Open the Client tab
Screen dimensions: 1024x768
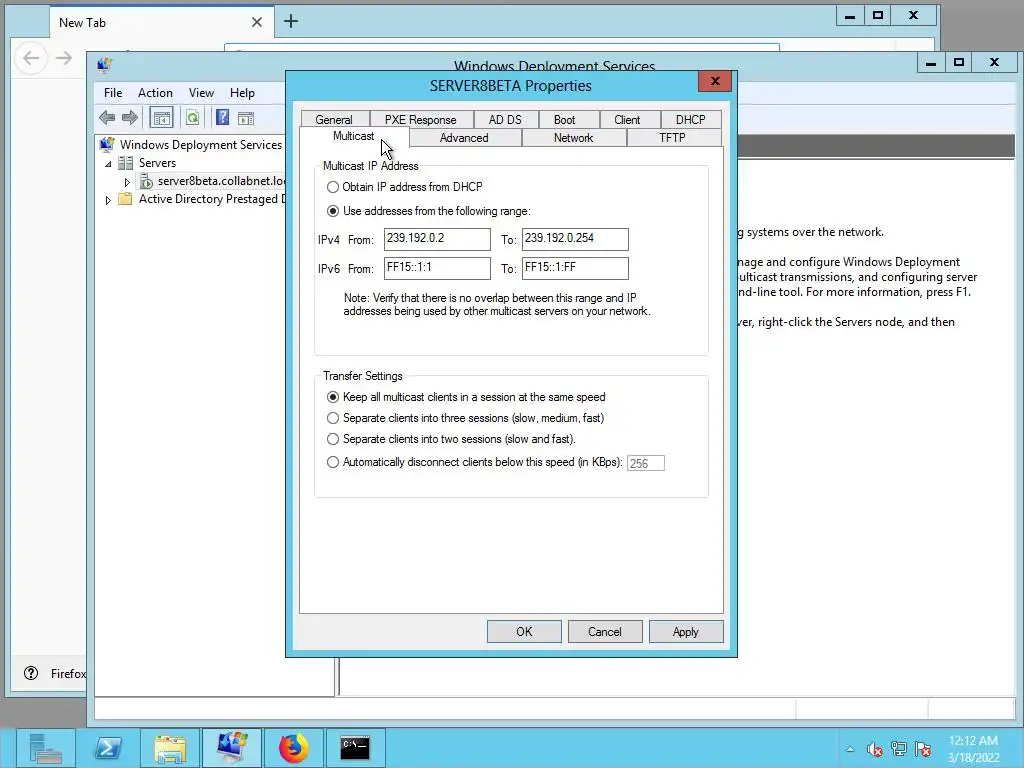pos(628,120)
